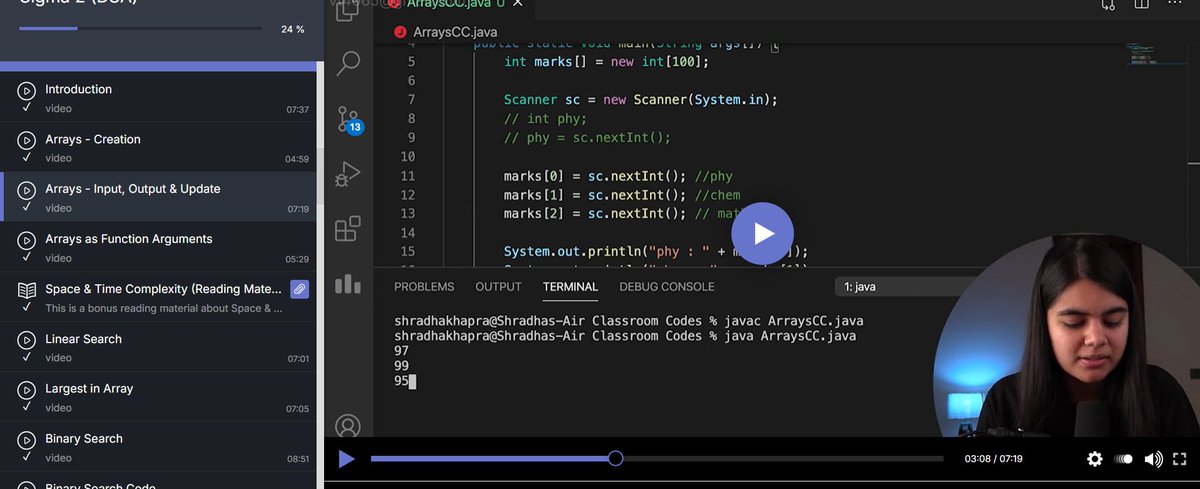
Task: Select Arrays - Input, Output & Update lesson
Action: pos(158,197)
